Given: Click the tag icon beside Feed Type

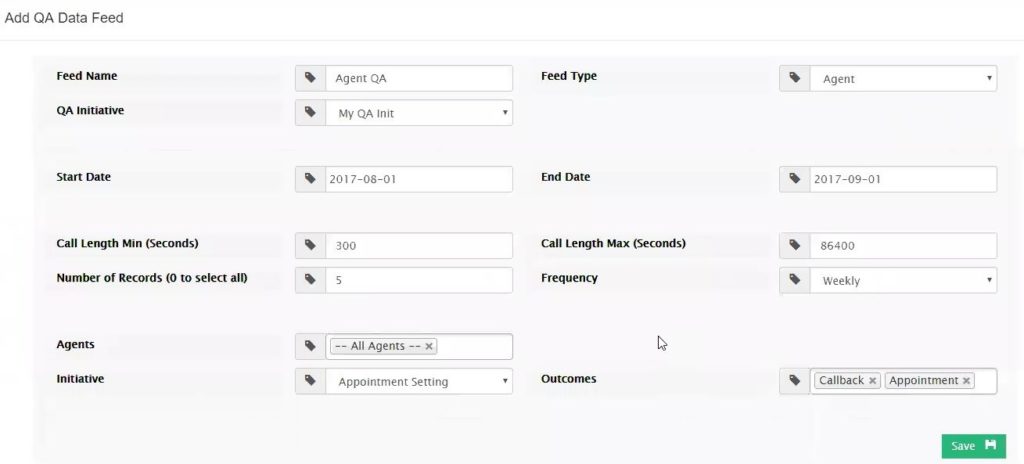Looking at the screenshot, I should click(x=795, y=78).
